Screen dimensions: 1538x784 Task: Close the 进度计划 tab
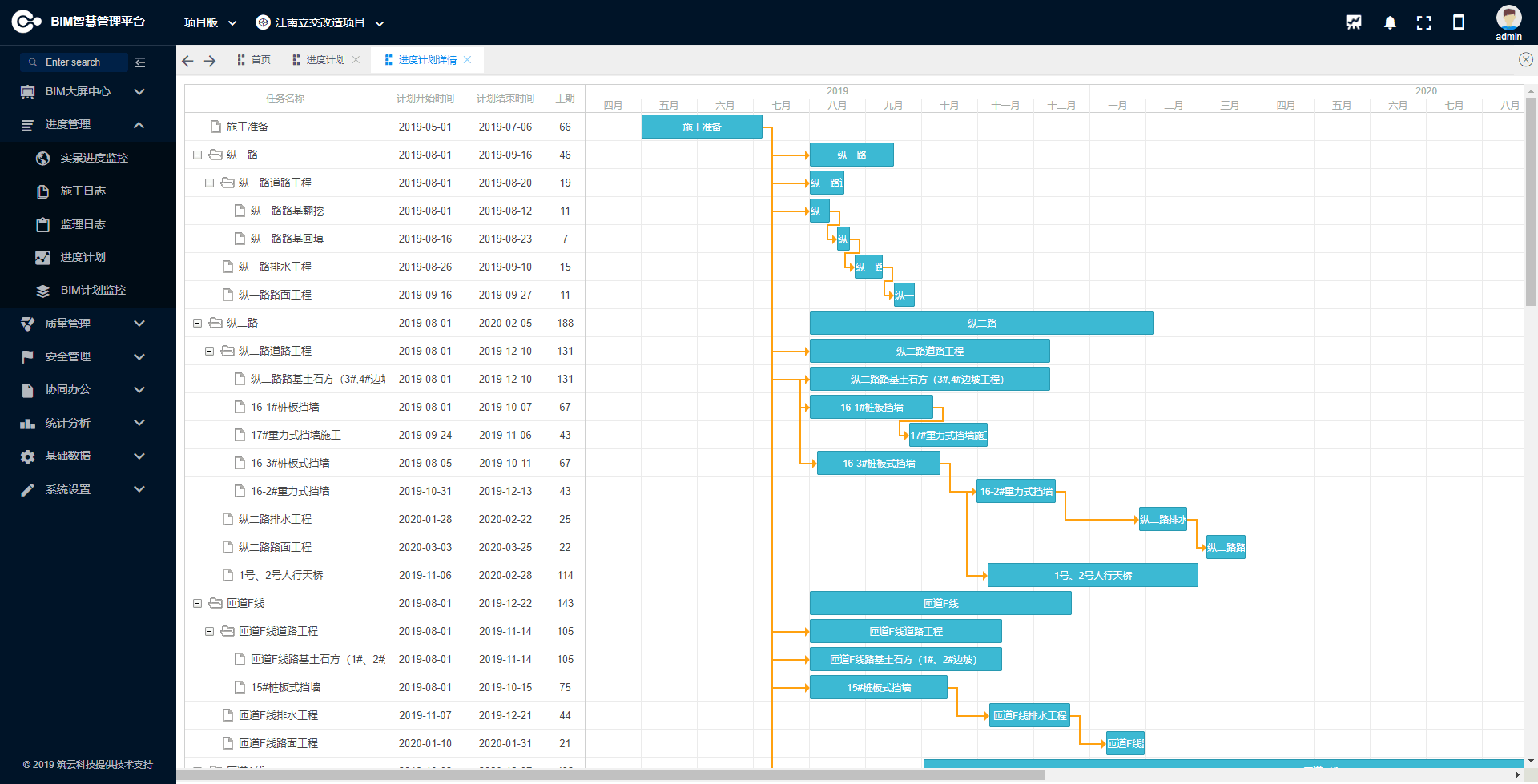(356, 60)
